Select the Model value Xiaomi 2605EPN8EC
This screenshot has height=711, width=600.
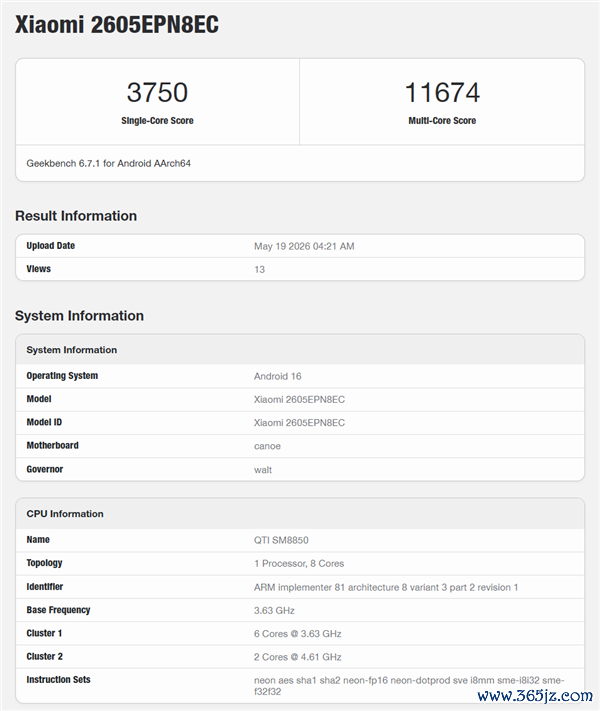[x=299, y=399]
